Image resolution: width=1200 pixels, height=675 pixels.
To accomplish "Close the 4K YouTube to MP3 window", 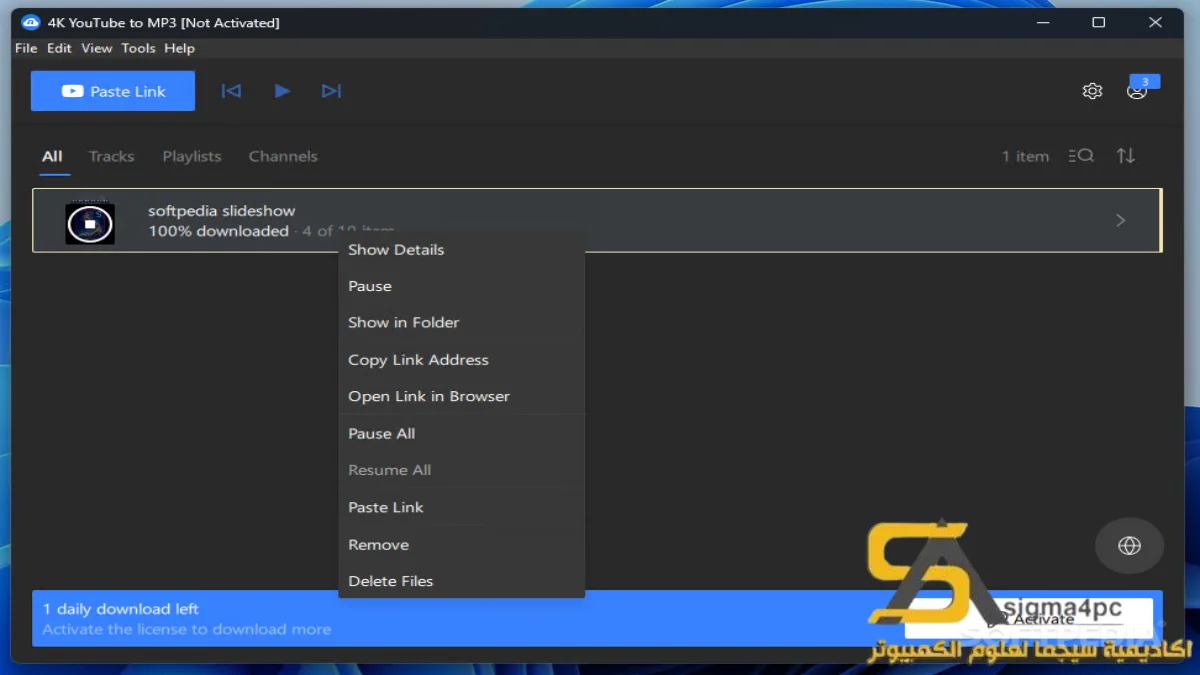I will (1155, 22).
